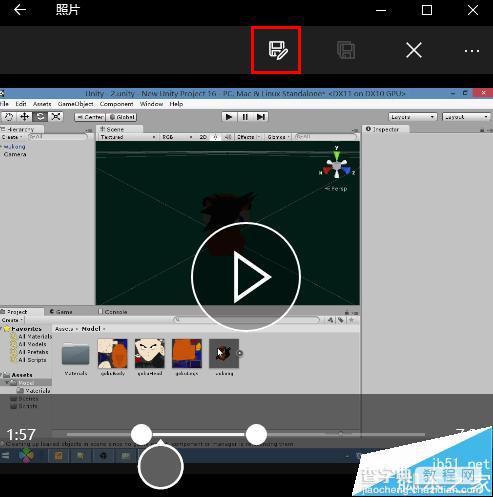Click the save edited copy icon

tap(278, 50)
